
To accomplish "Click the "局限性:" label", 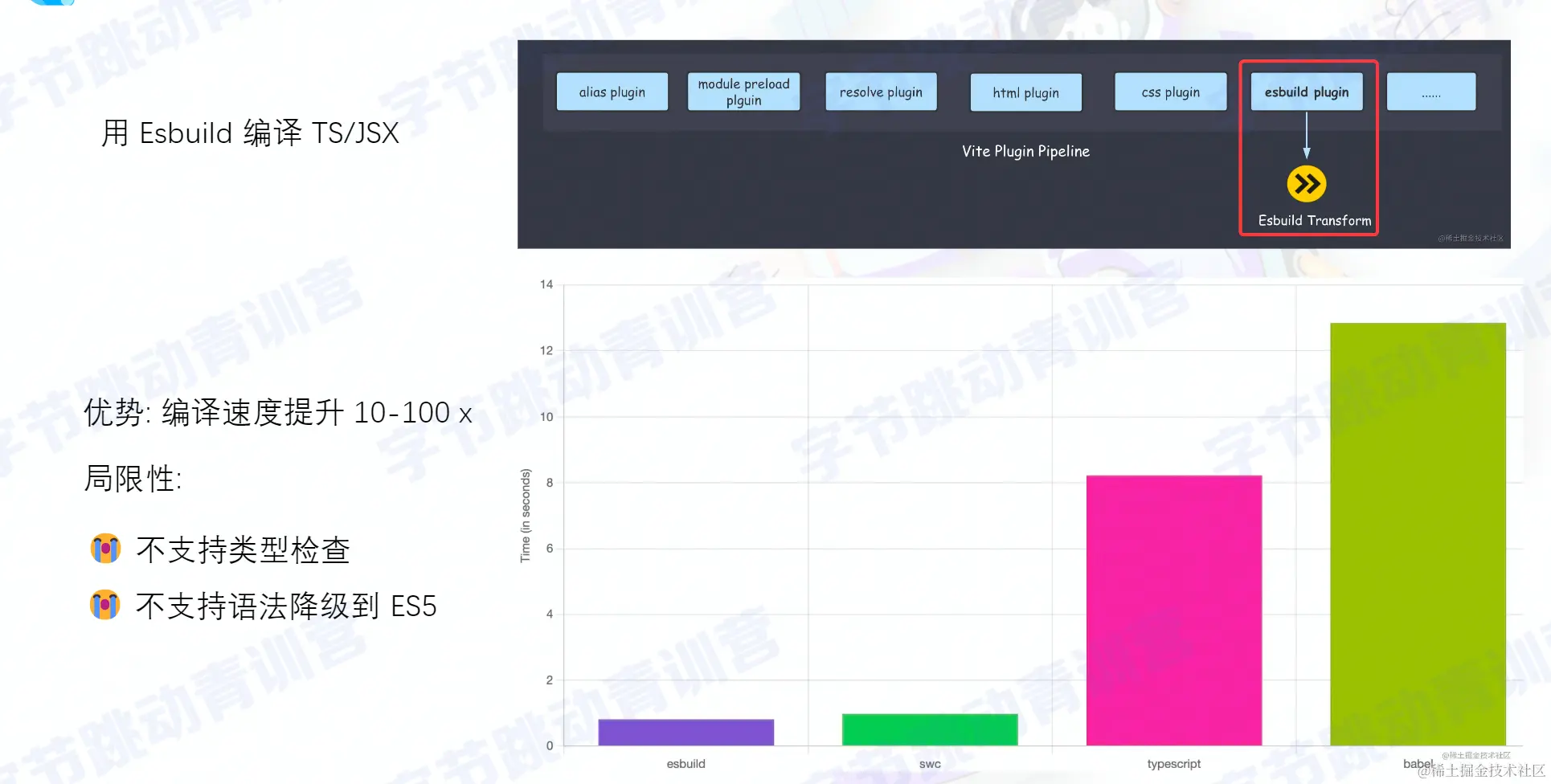I will pos(133,479).
